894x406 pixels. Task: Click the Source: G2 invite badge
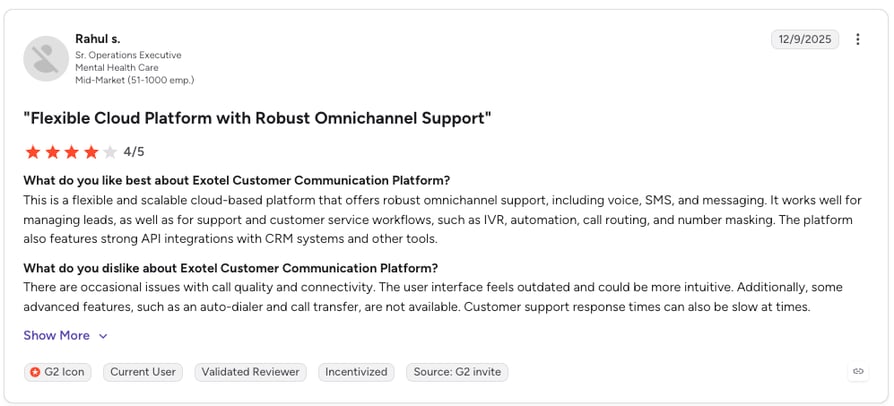pos(457,372)
